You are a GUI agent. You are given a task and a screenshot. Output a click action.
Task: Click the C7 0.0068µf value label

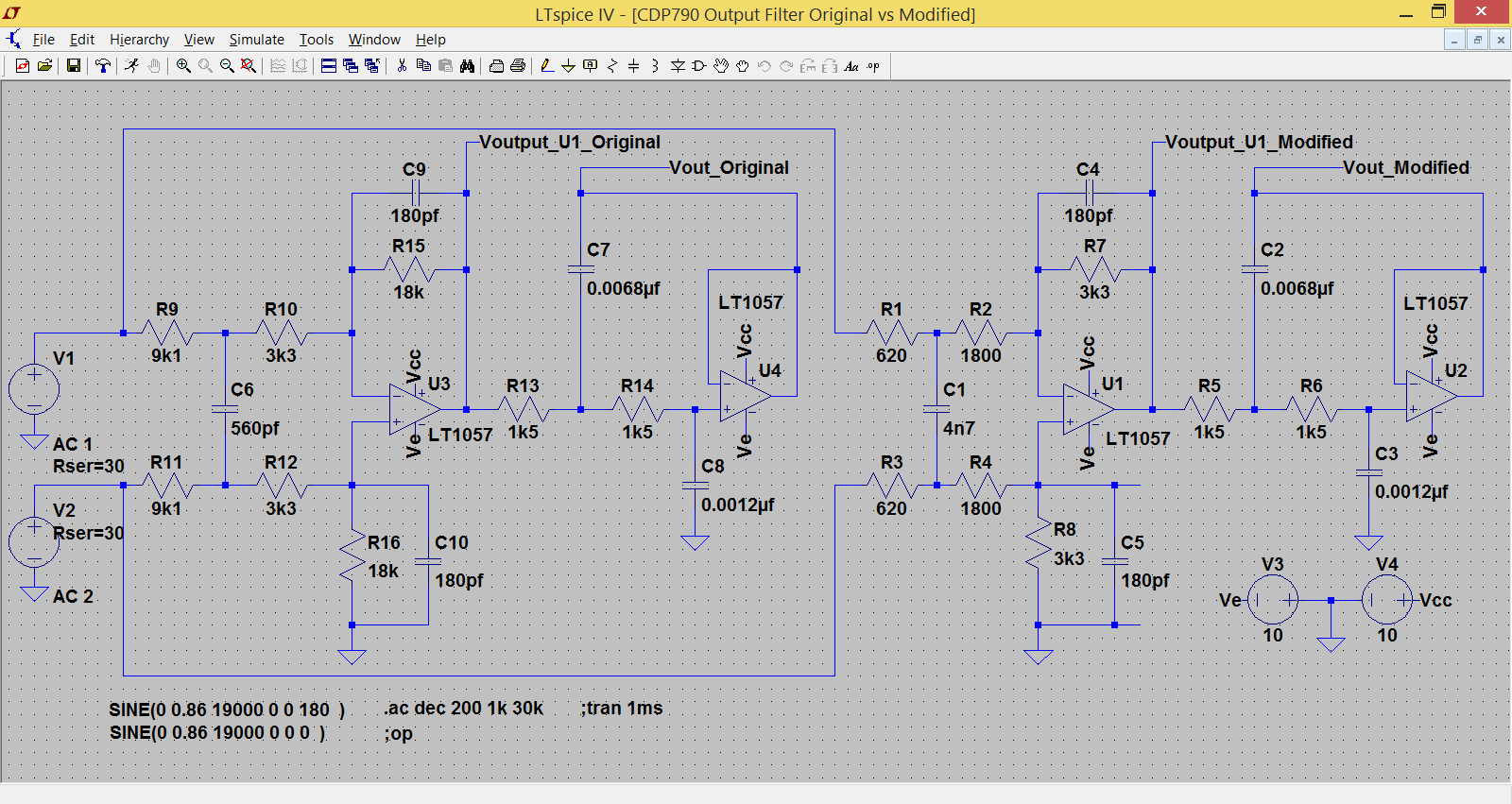(624, 289)
